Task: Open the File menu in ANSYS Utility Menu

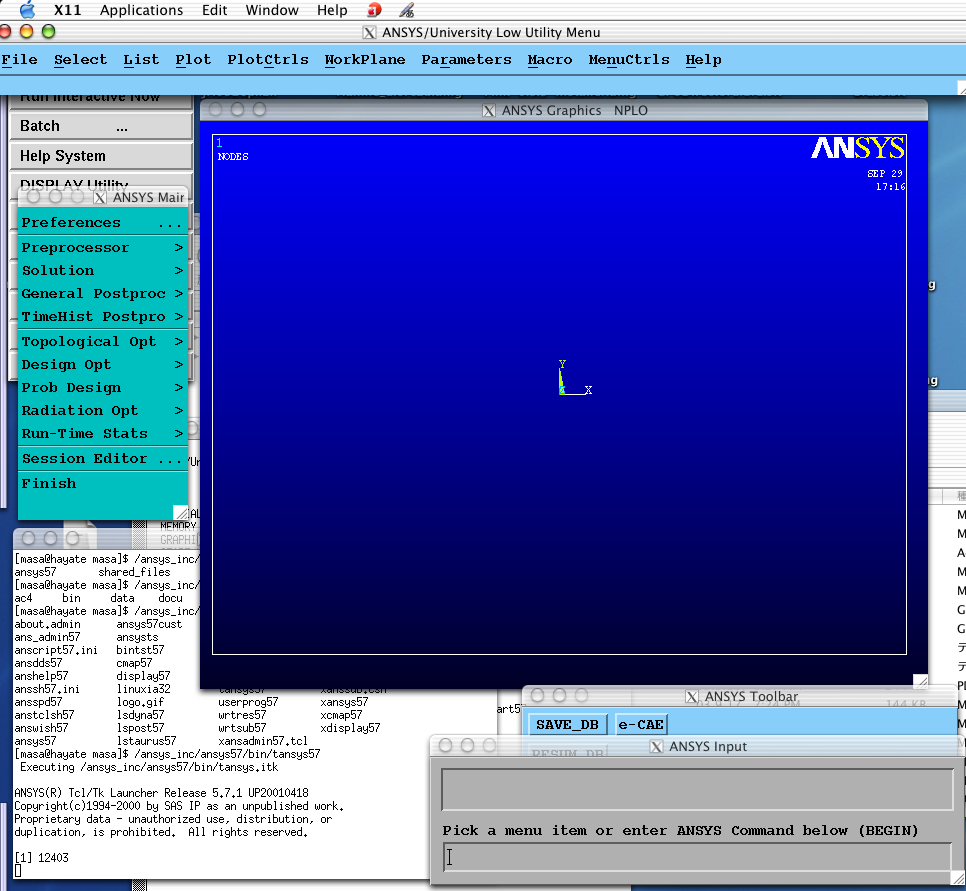Action: 19,60
